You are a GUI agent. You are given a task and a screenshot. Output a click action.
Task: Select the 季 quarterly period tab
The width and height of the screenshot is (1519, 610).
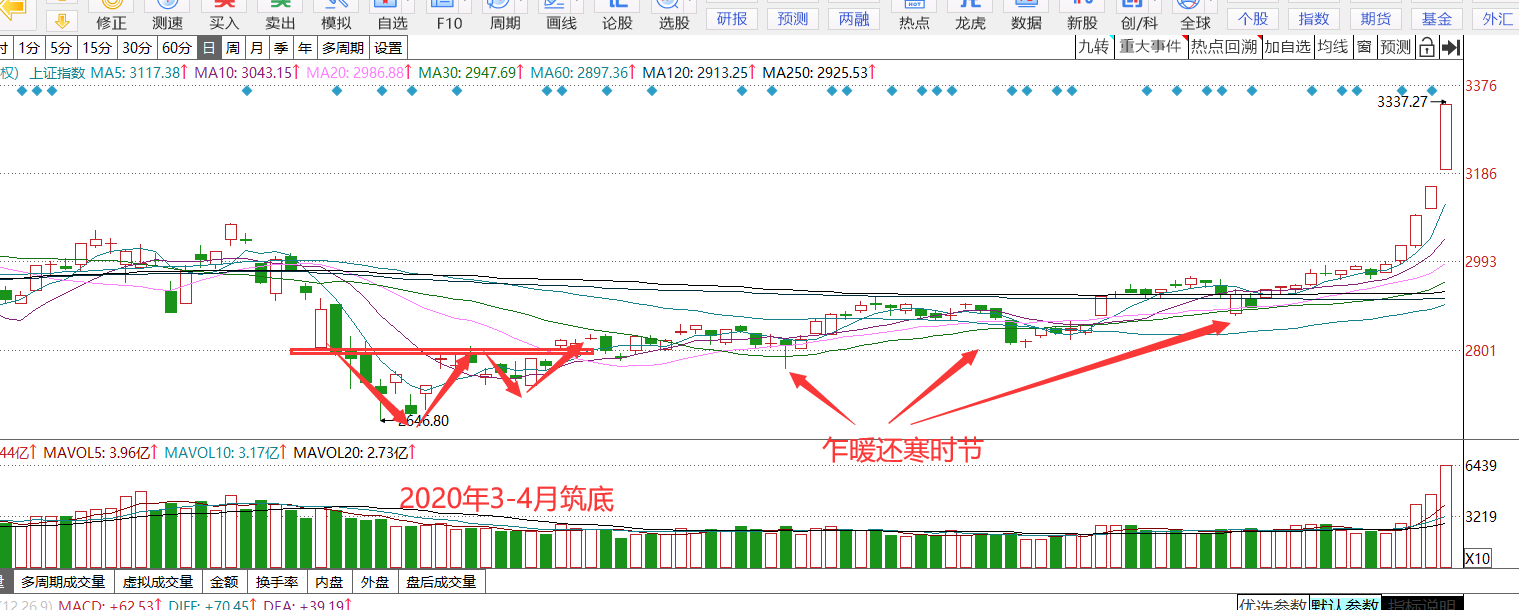pyautogui.click(x=281, y=47)
